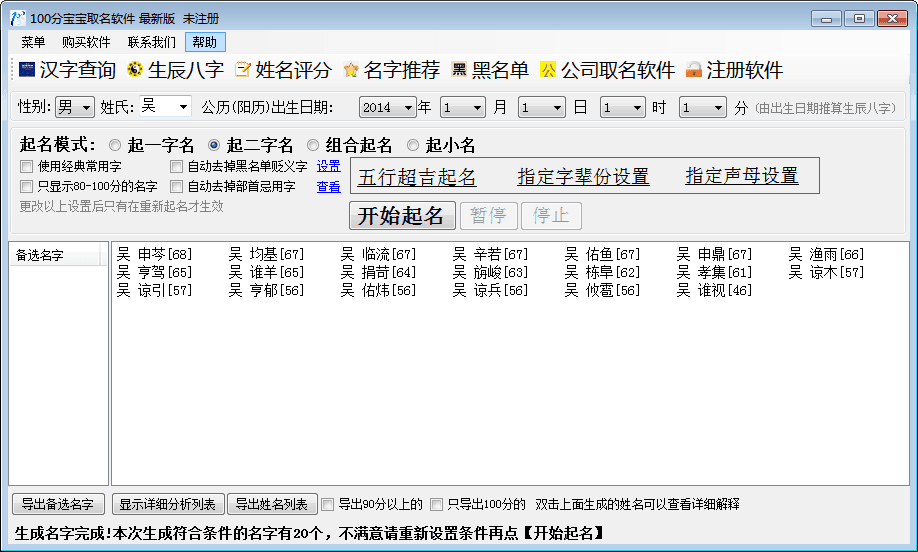Open the 生辰八字 tool icon
The width and height of the screenshot is (918, 552).
135,70
